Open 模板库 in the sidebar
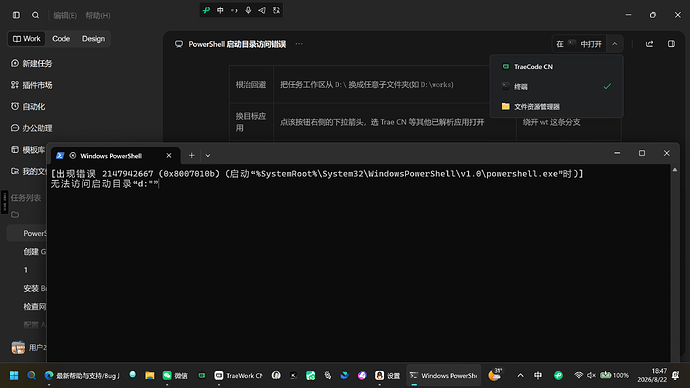This screenshot has width=690, height=388. pyautogui.click(x=28, y=150)
